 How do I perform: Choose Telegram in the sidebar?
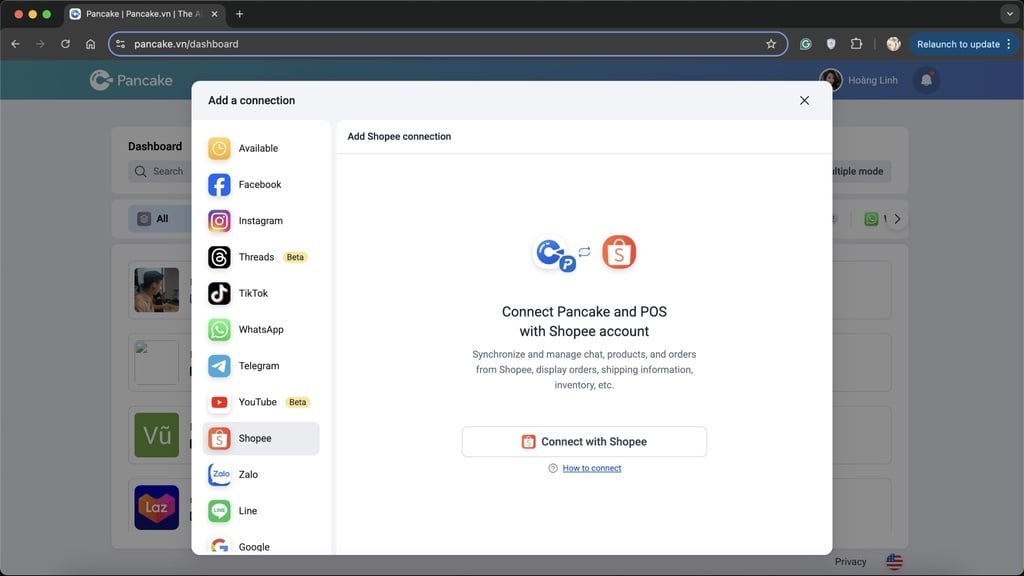point(261,366)
